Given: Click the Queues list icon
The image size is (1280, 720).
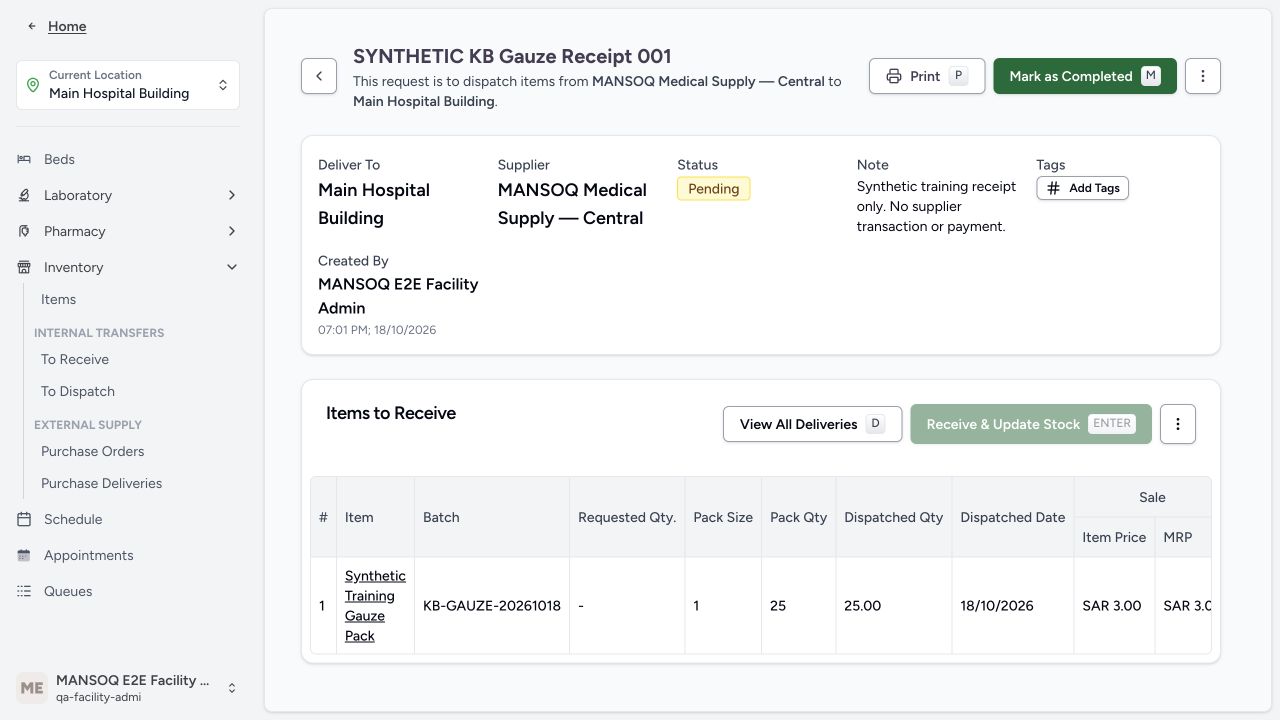Looking at the screenshot, I should click(24, 591).
